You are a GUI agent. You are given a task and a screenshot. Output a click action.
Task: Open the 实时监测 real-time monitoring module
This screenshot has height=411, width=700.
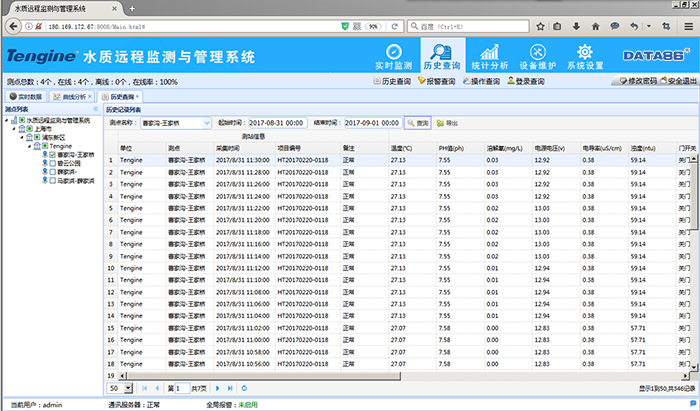[393, 57]
